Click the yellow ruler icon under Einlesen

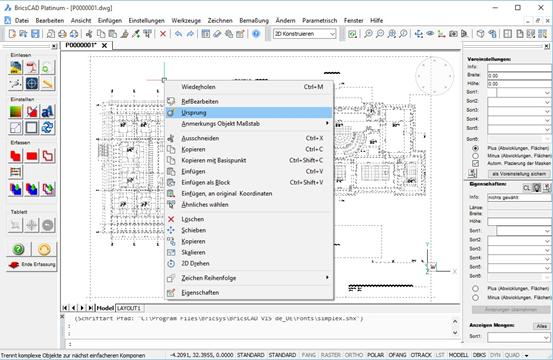48,84
